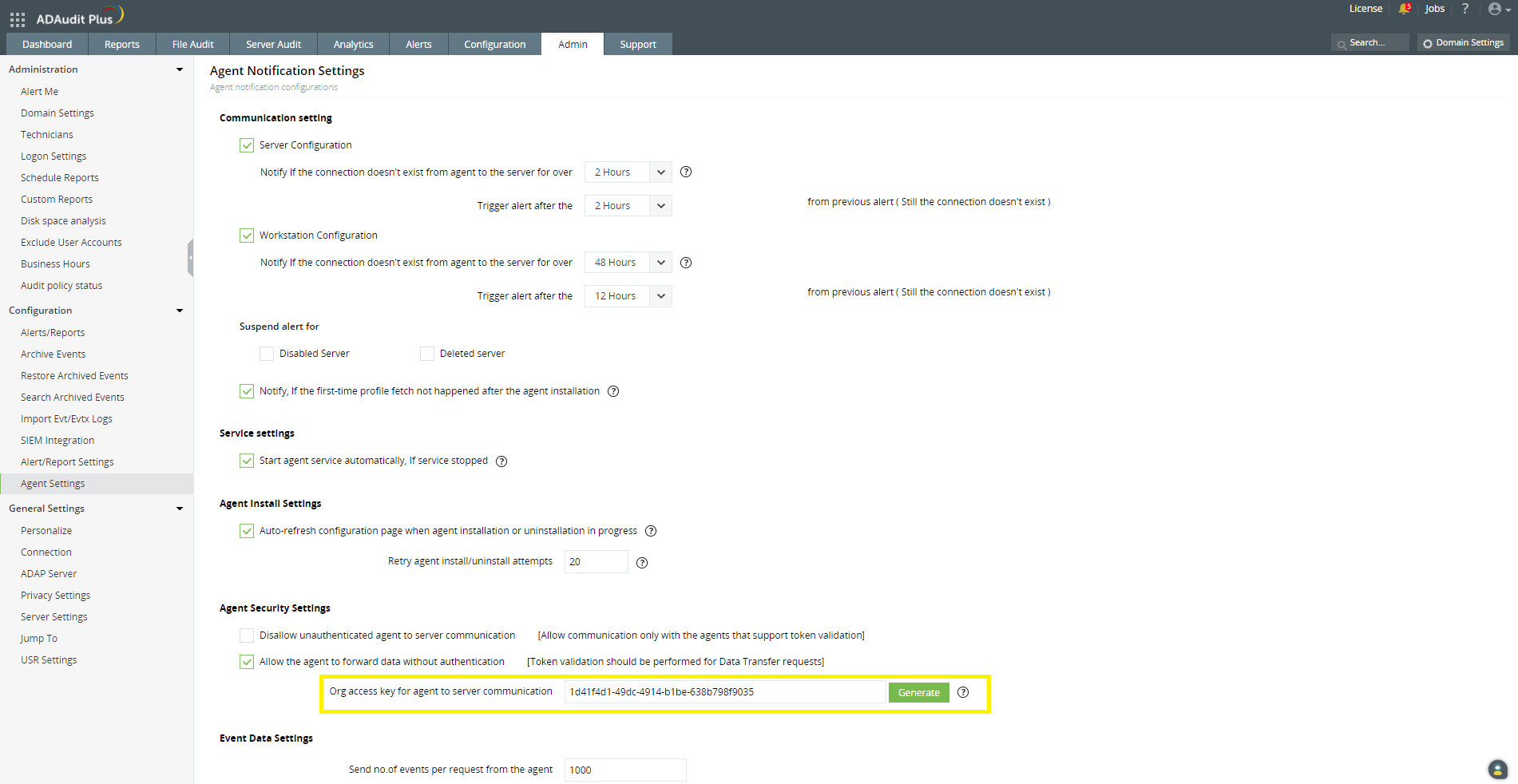1518x784 pixels.
Task: Open help icon next to Start agent service
Action: 501,461
